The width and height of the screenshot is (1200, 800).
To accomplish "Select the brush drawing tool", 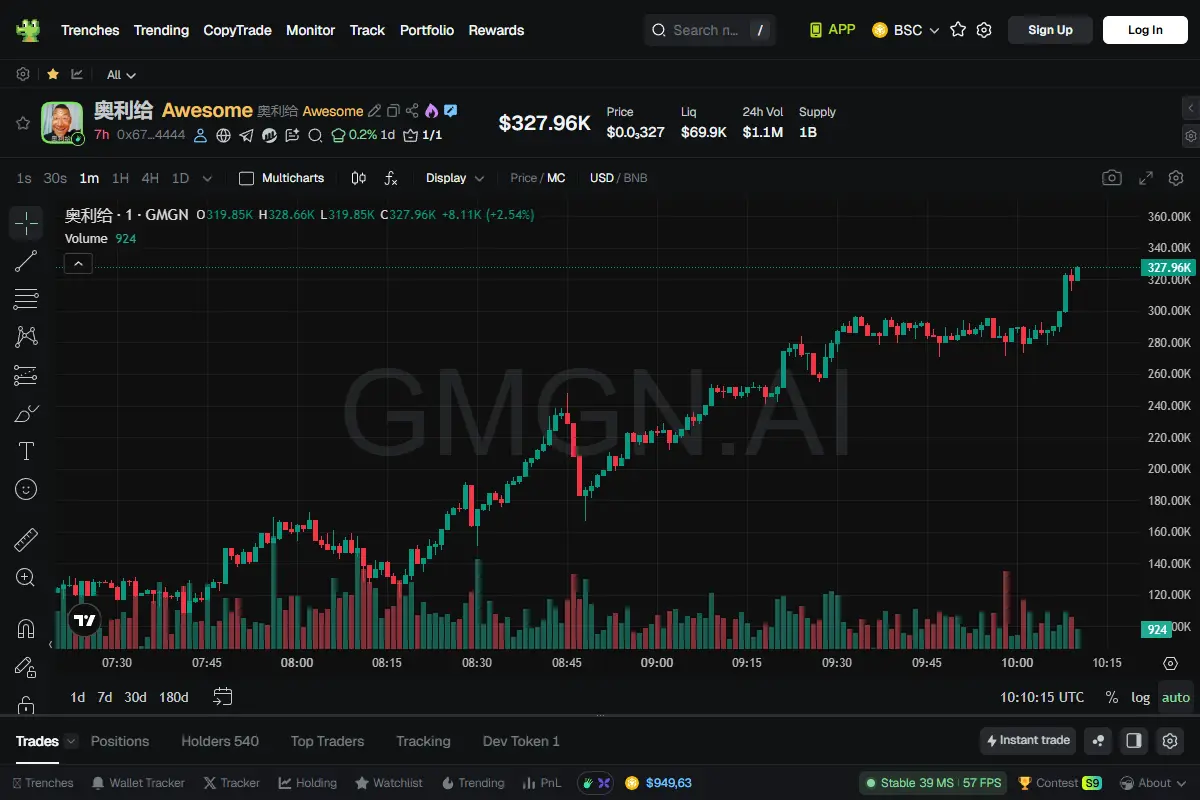I will 26,413.
